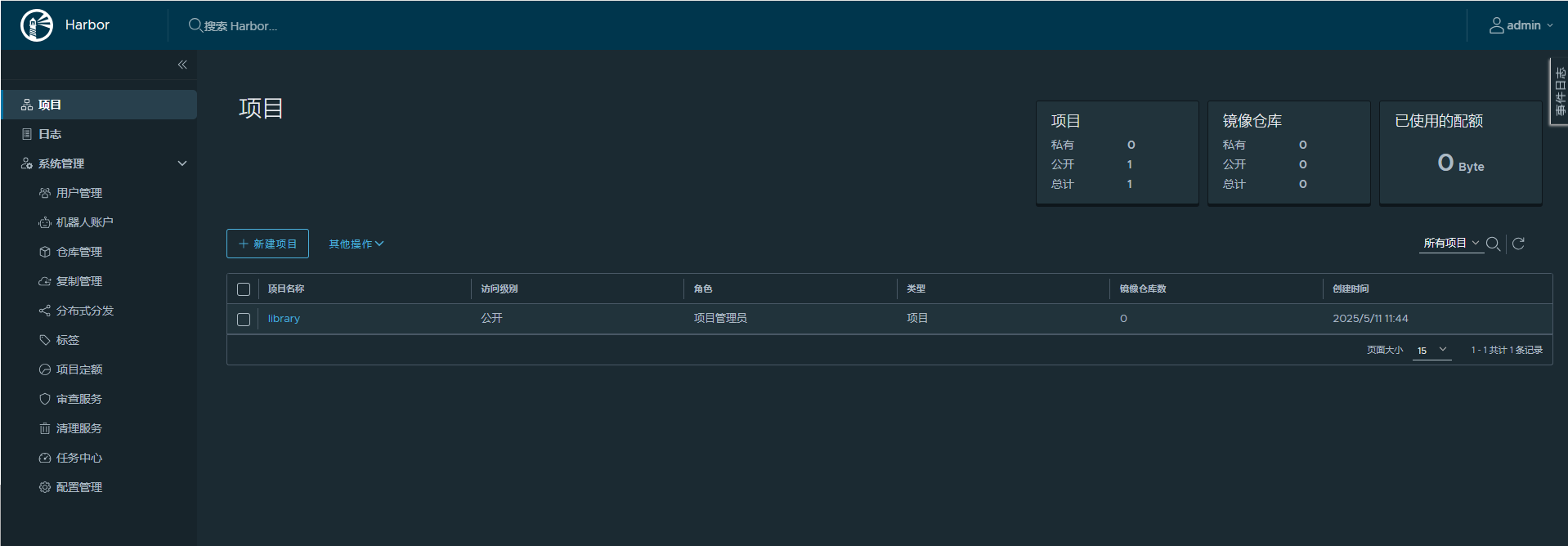Open the 其他操作 dropdown
Viewport: 1568px width, 546px height.
[356, 244]
